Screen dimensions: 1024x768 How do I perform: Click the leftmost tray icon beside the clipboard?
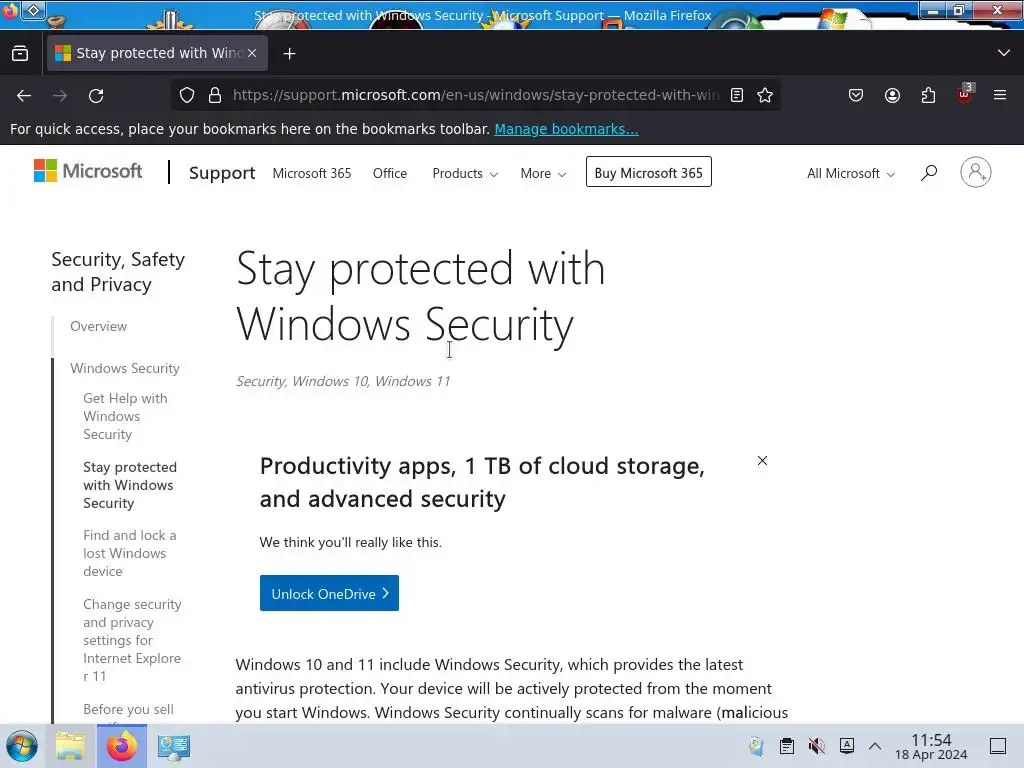[x=757, y=746]
